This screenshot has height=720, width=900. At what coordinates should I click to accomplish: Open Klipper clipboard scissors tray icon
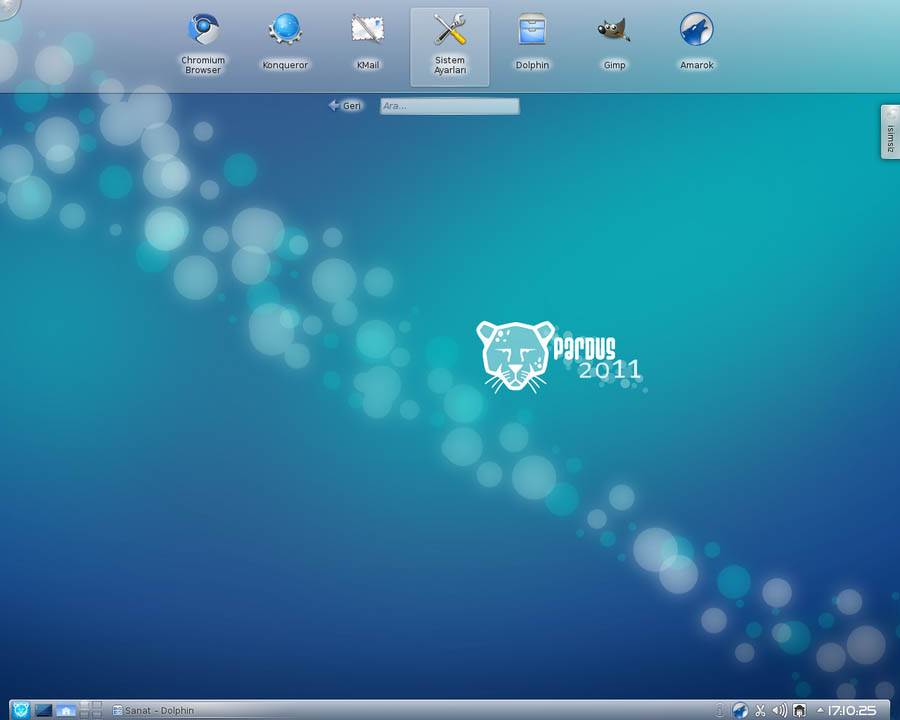click(x=761, y=711)
